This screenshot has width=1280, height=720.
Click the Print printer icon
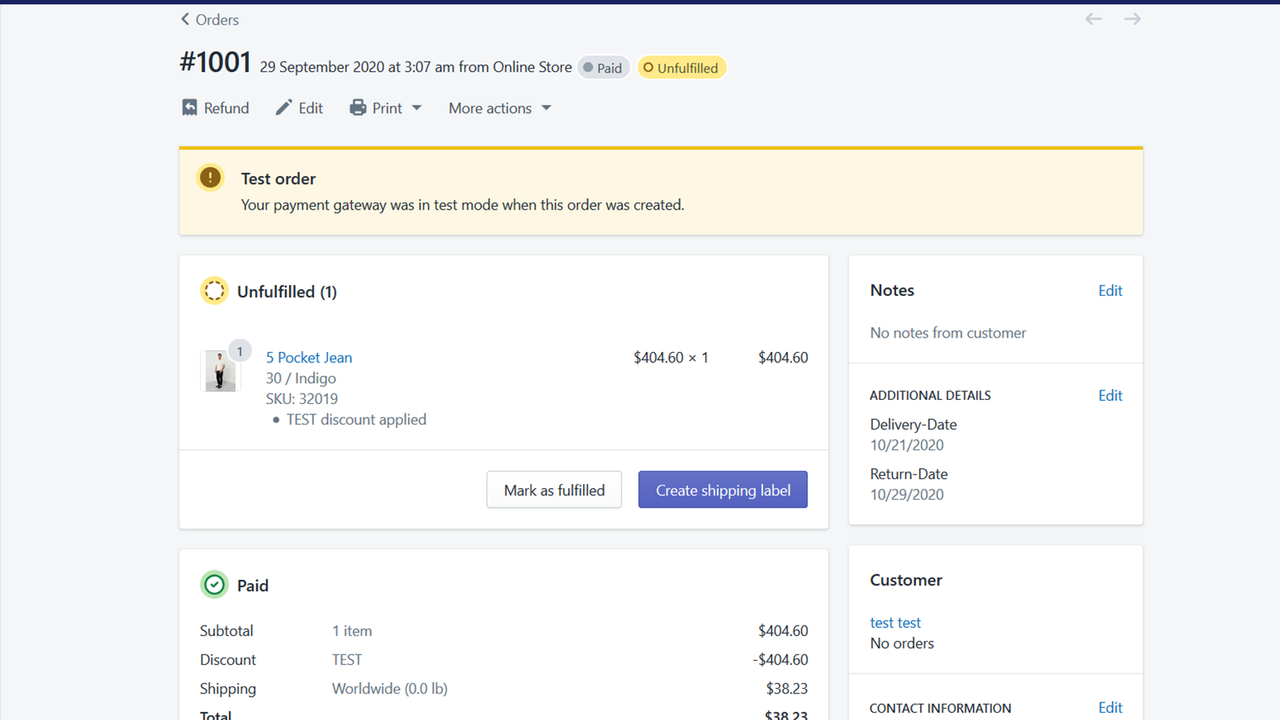(358, 107)
